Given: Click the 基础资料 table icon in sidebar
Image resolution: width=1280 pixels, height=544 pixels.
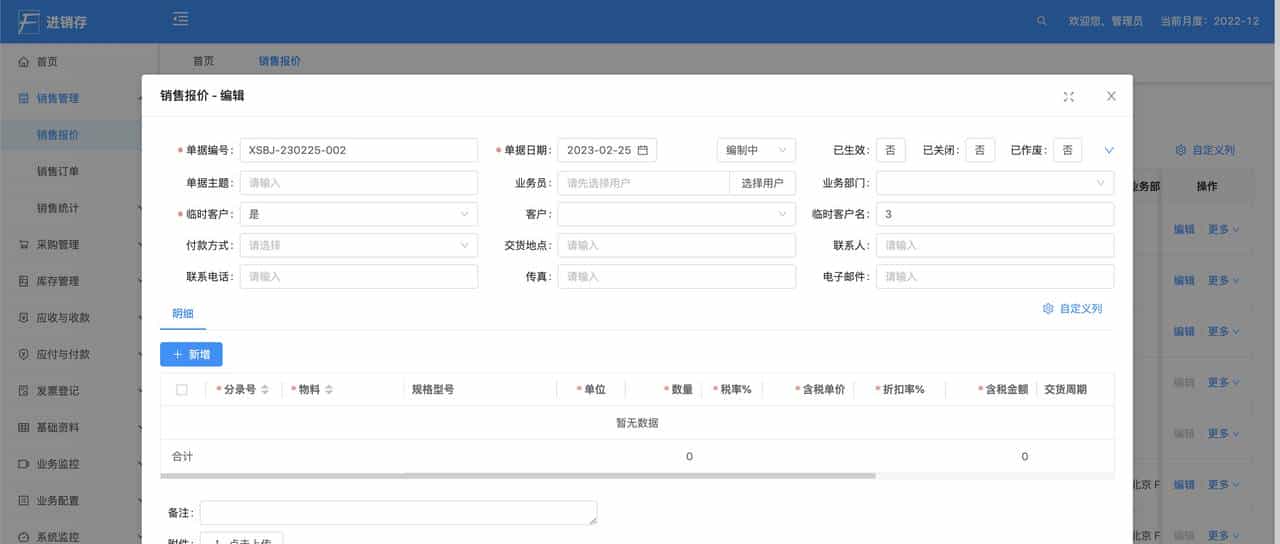Looking at the screenshot, I should pyautogui.click(x=24, y=427).
